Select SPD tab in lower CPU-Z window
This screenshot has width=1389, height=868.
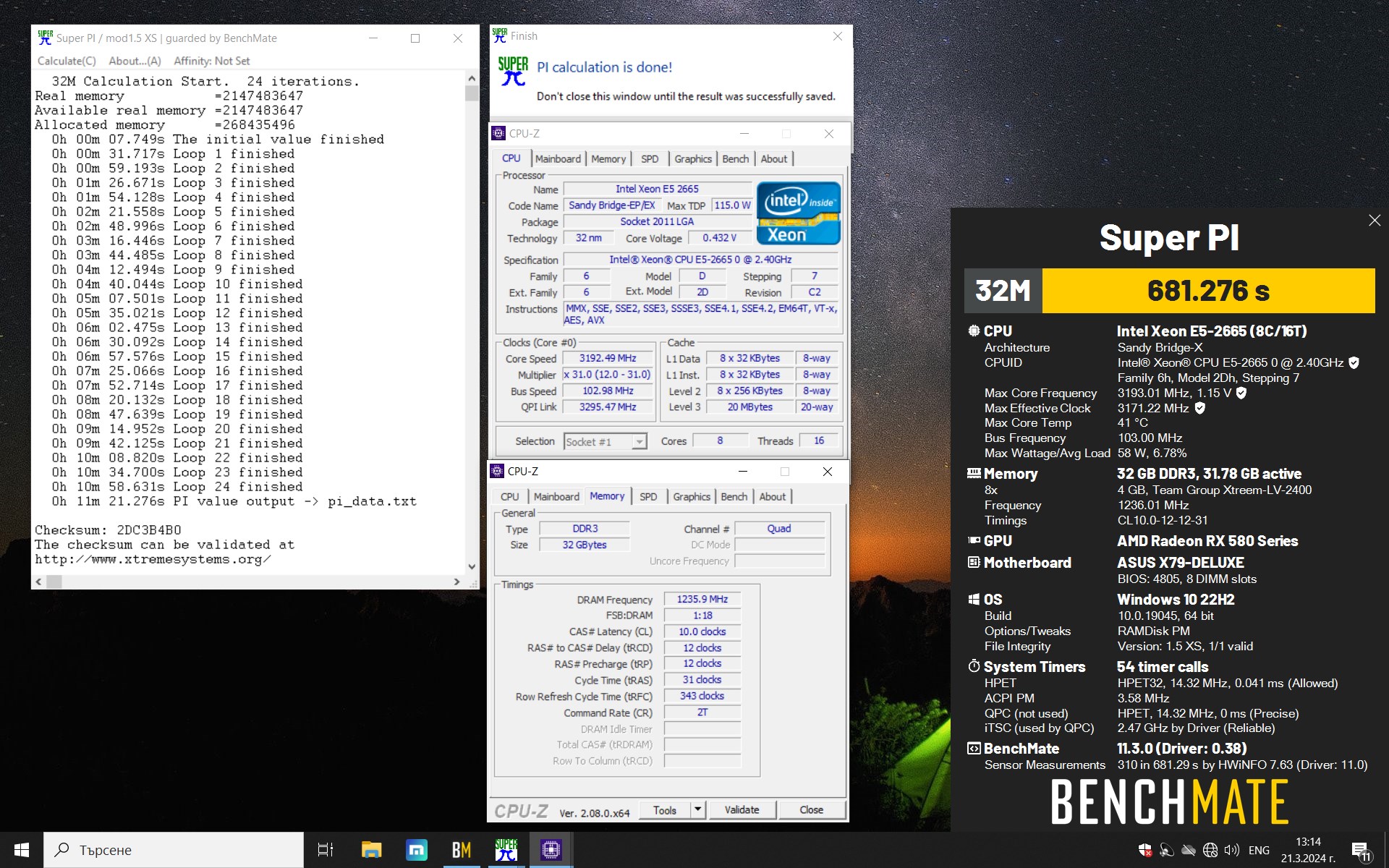(648, 497)
